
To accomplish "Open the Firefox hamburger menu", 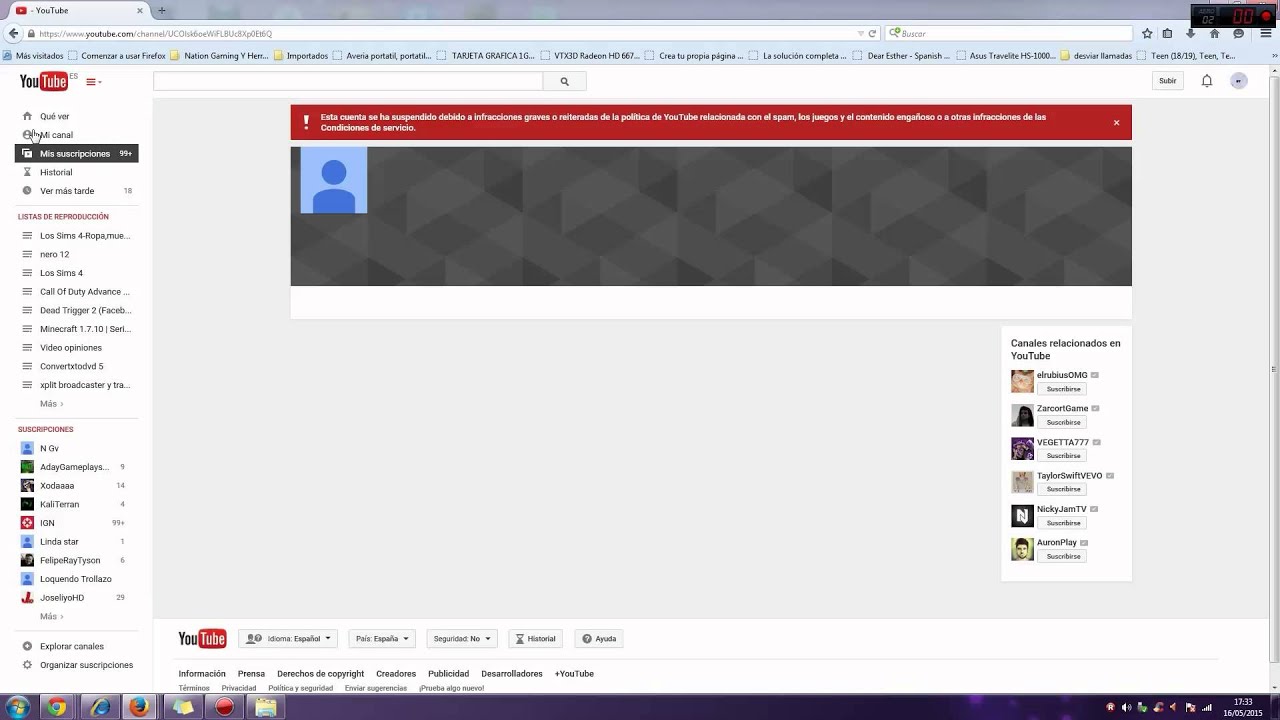I will (1265, 33).
